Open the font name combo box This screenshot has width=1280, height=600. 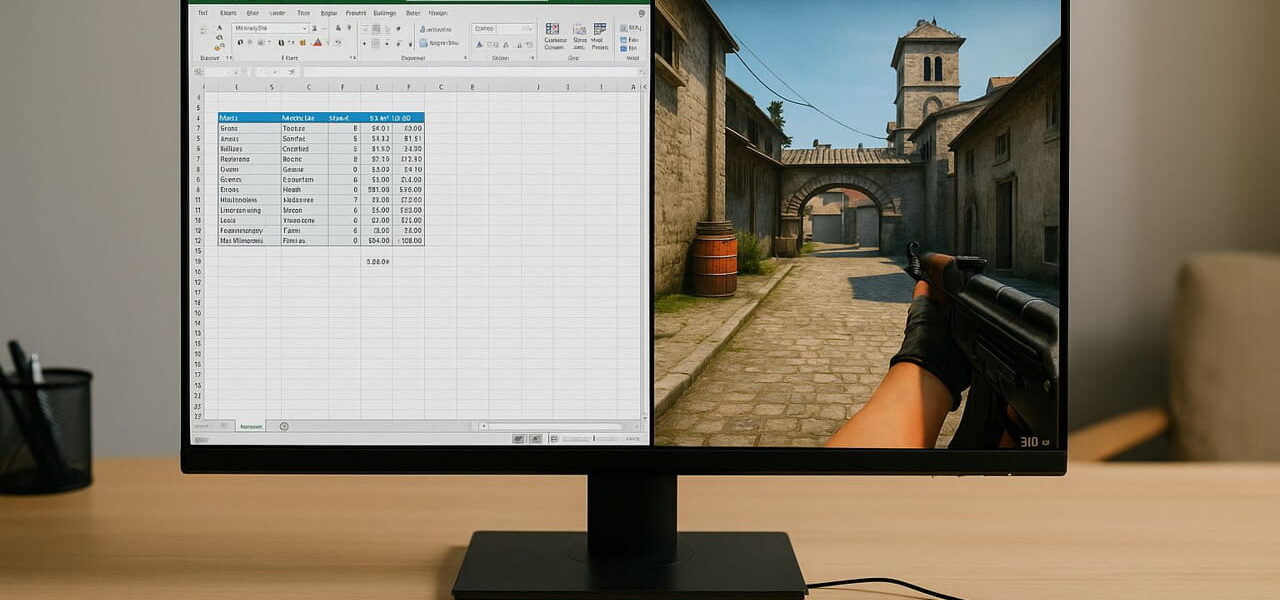[270, 28]
